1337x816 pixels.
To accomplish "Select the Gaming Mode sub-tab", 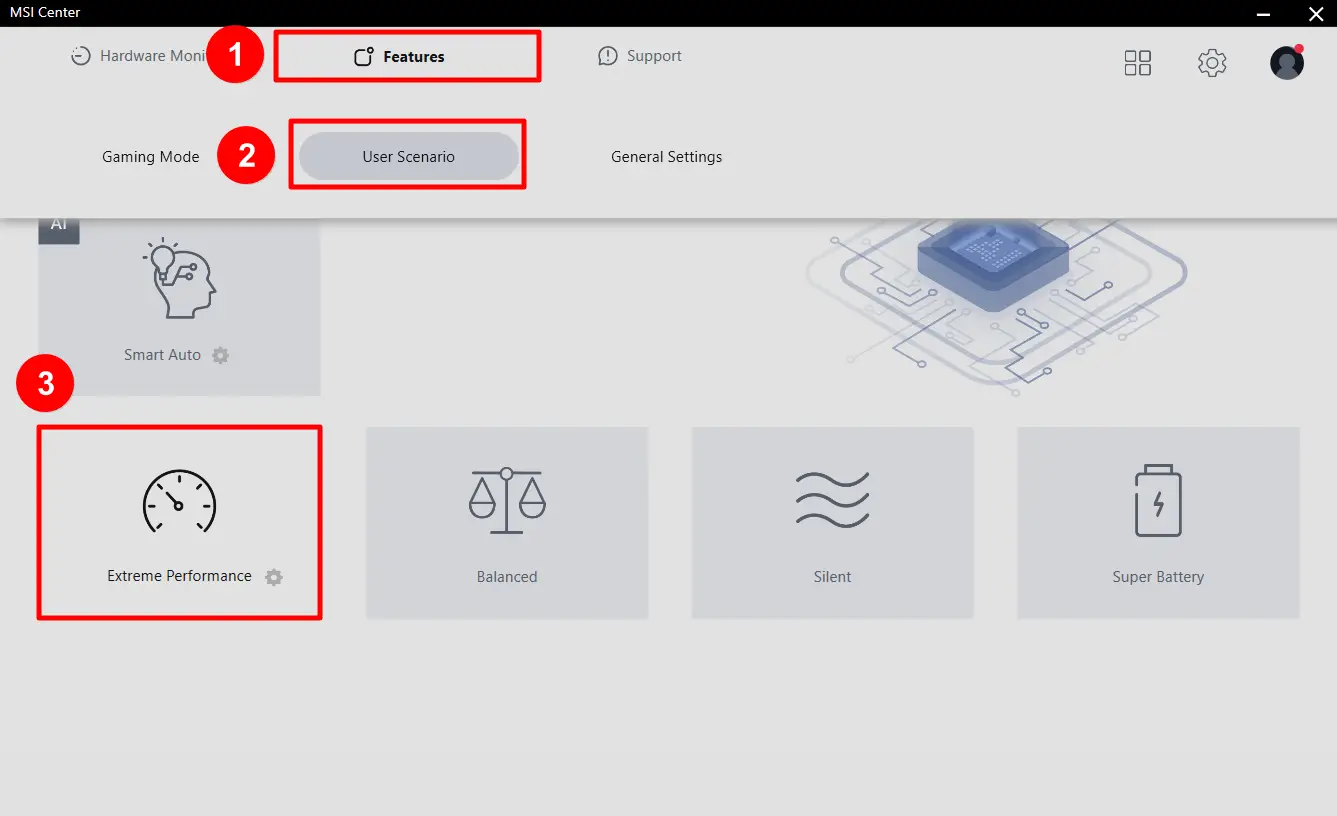I will coord(151,157).
